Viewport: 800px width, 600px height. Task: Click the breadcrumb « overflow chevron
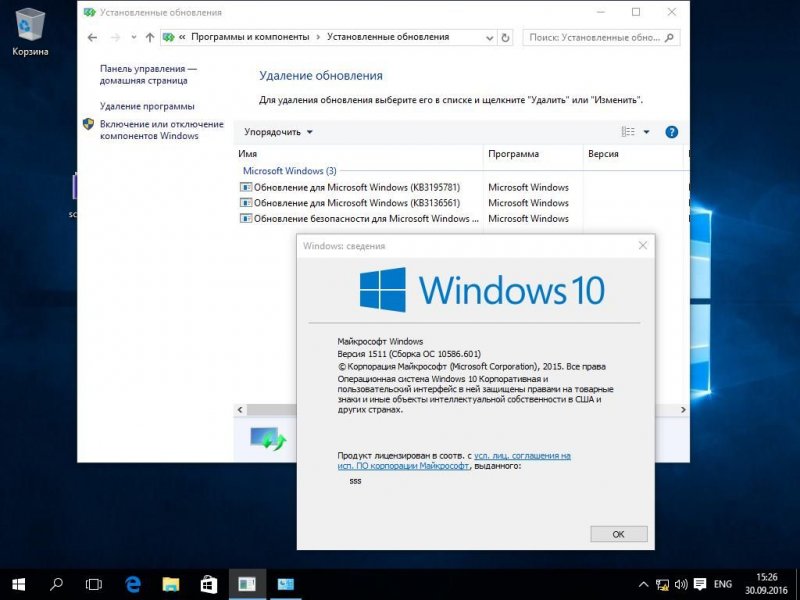point(182,37)
